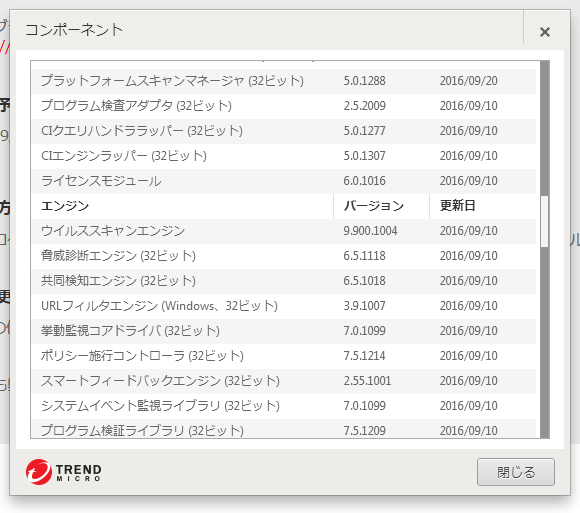
Task: Select the ライセンスモジュール row
Action: [x=284, y=181]
